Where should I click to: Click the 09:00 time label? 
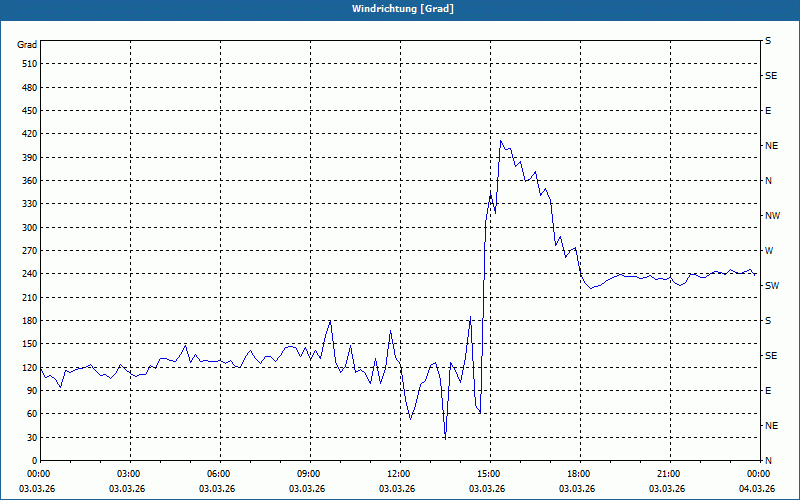point(310,474)
